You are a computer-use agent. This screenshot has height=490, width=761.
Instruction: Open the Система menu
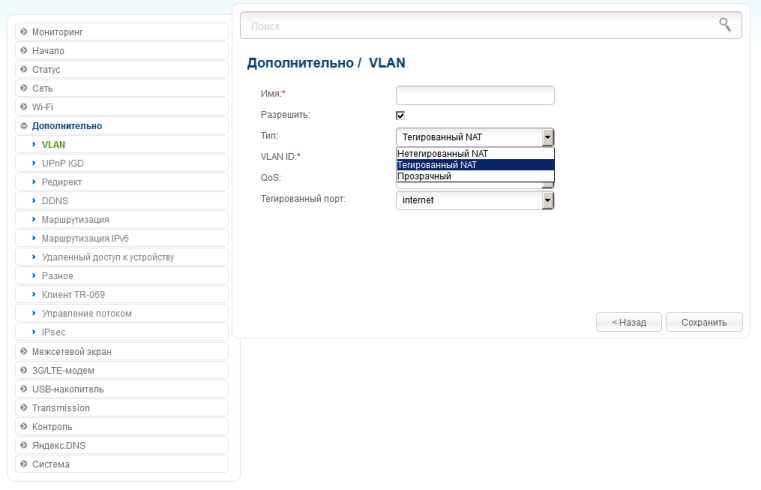[122, 464]
